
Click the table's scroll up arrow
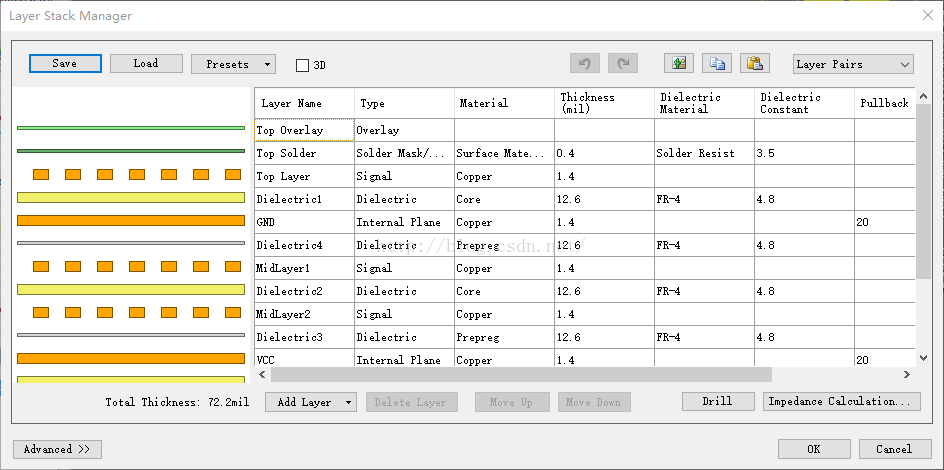click(x=924, y=95)
